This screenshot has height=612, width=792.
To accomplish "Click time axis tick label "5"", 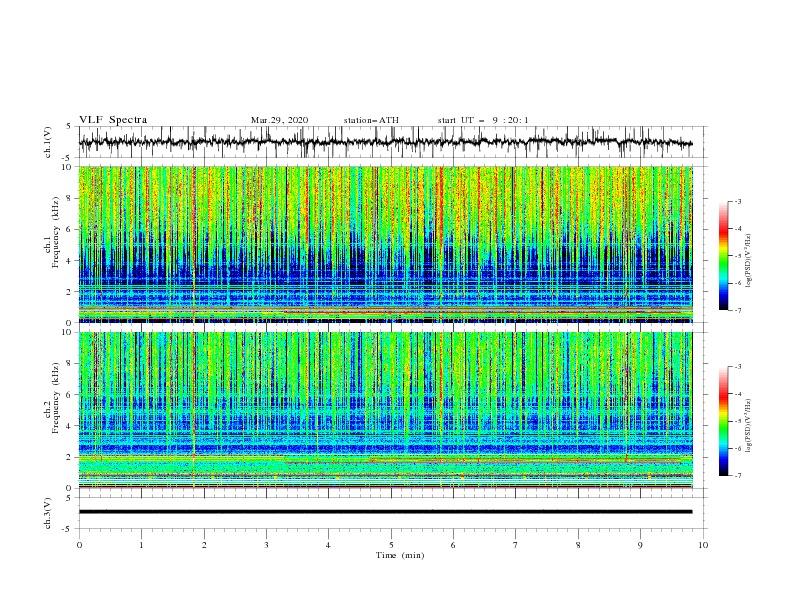I will [391, 545].
